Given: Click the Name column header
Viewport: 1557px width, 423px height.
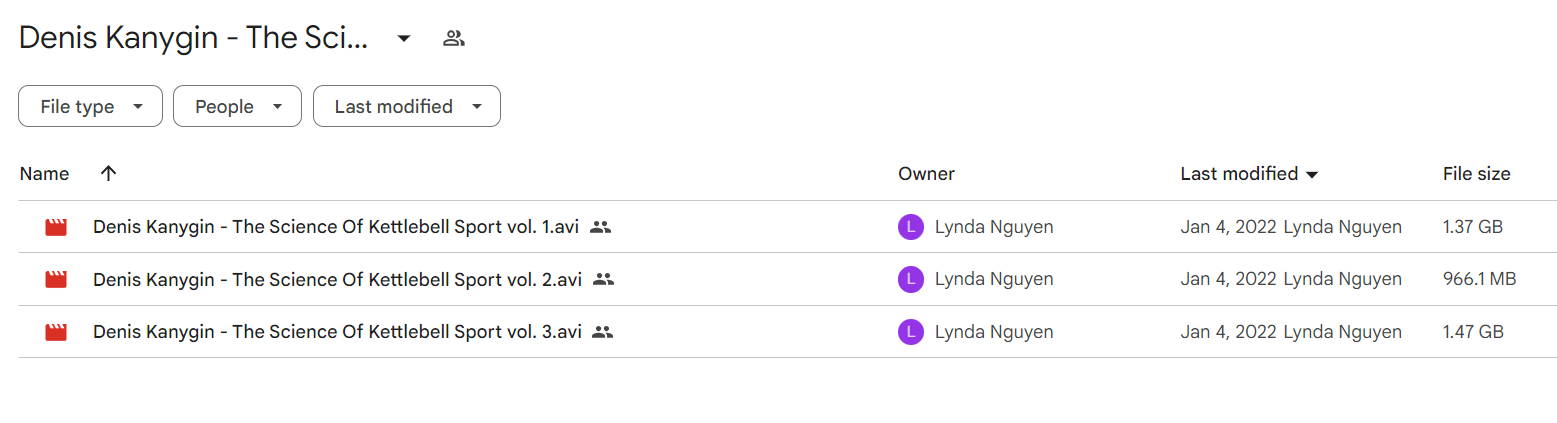Looking at the screenshot, I should click(44, 174).
